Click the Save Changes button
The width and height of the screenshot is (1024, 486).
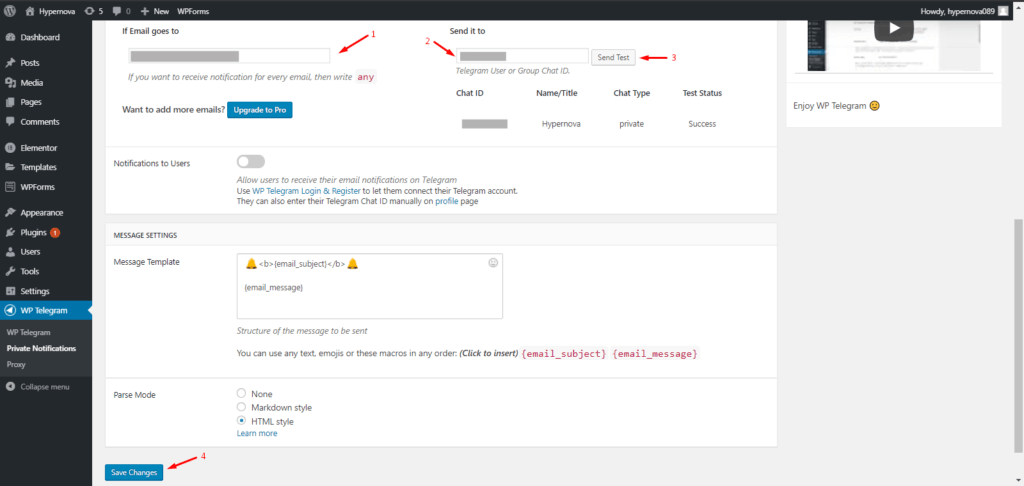134,472
